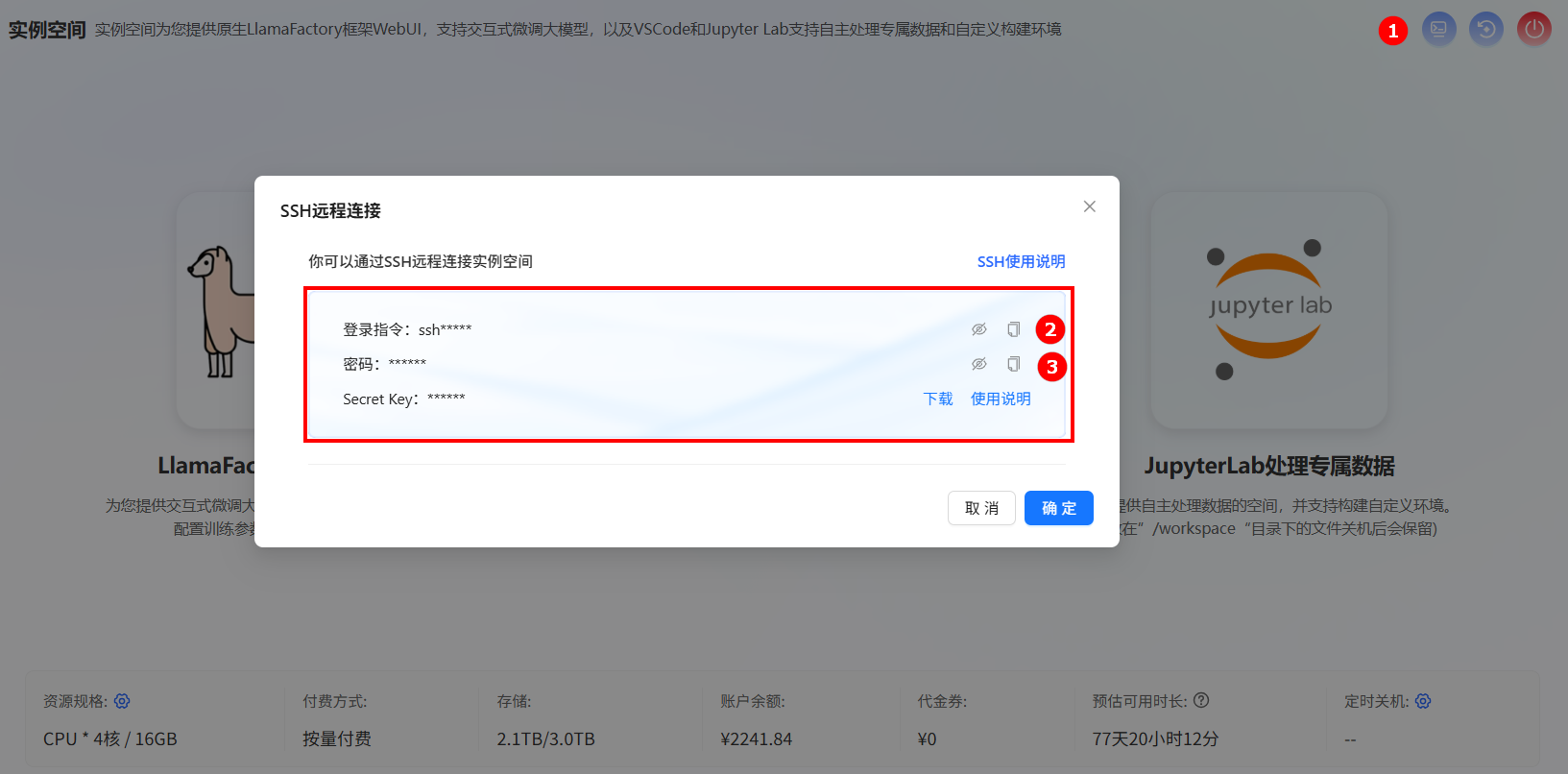The image size is (1568, 774).
Task: Click the circular-arrow reset instance icon
Action: tap(1486, 29)
